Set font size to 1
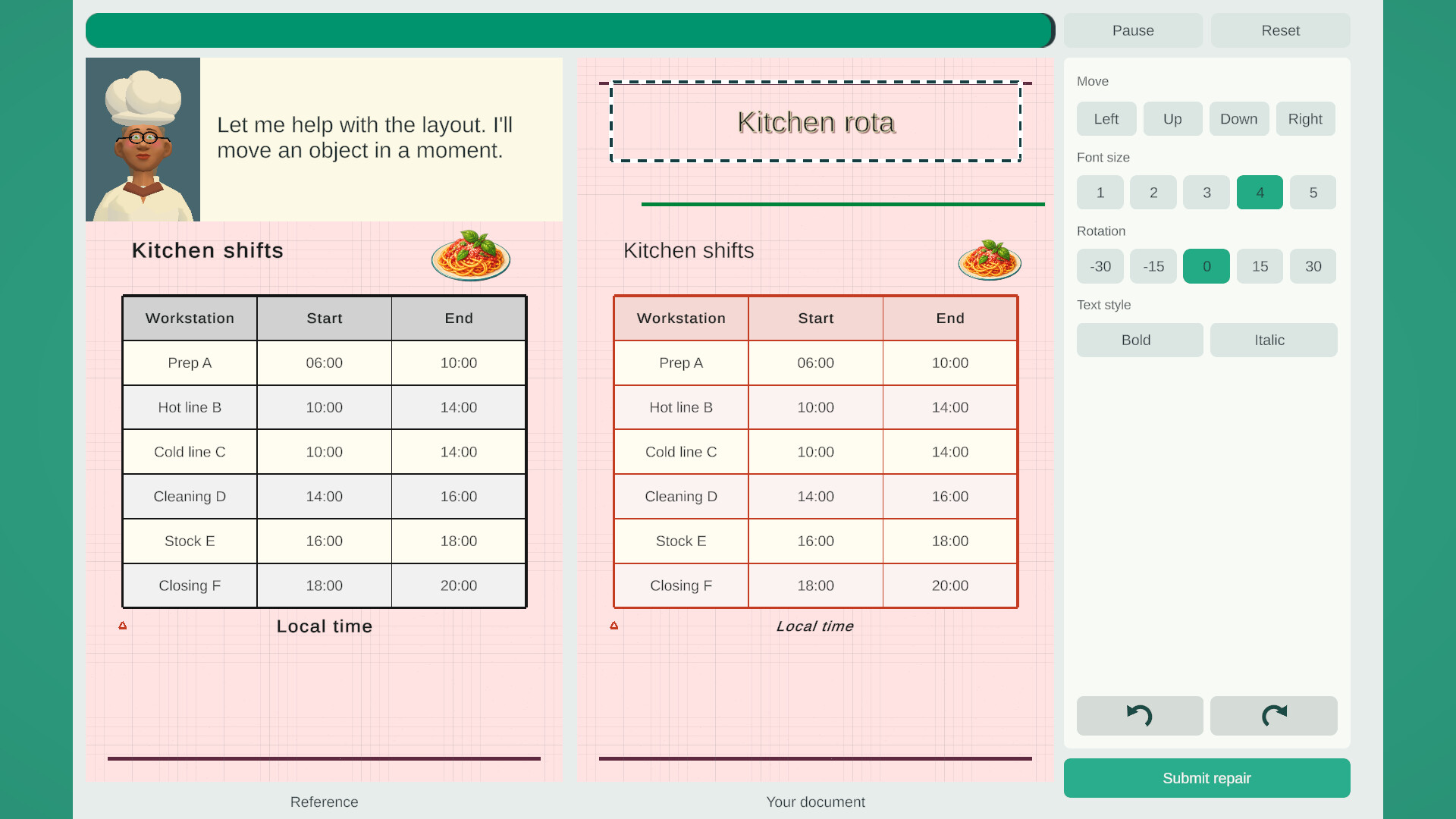The height and width of the screenshot is (819, 1456). click(1100, 193)
